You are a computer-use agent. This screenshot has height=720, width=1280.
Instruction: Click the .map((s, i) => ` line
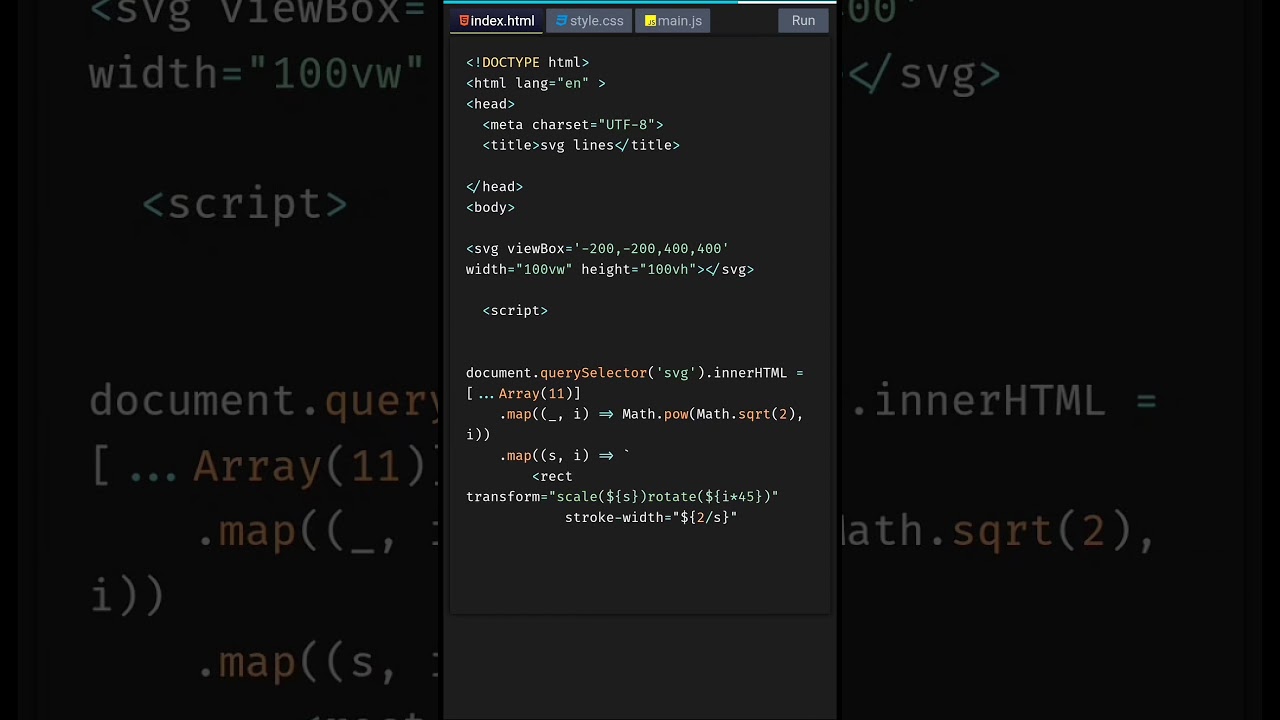click(x=564, y=456)
